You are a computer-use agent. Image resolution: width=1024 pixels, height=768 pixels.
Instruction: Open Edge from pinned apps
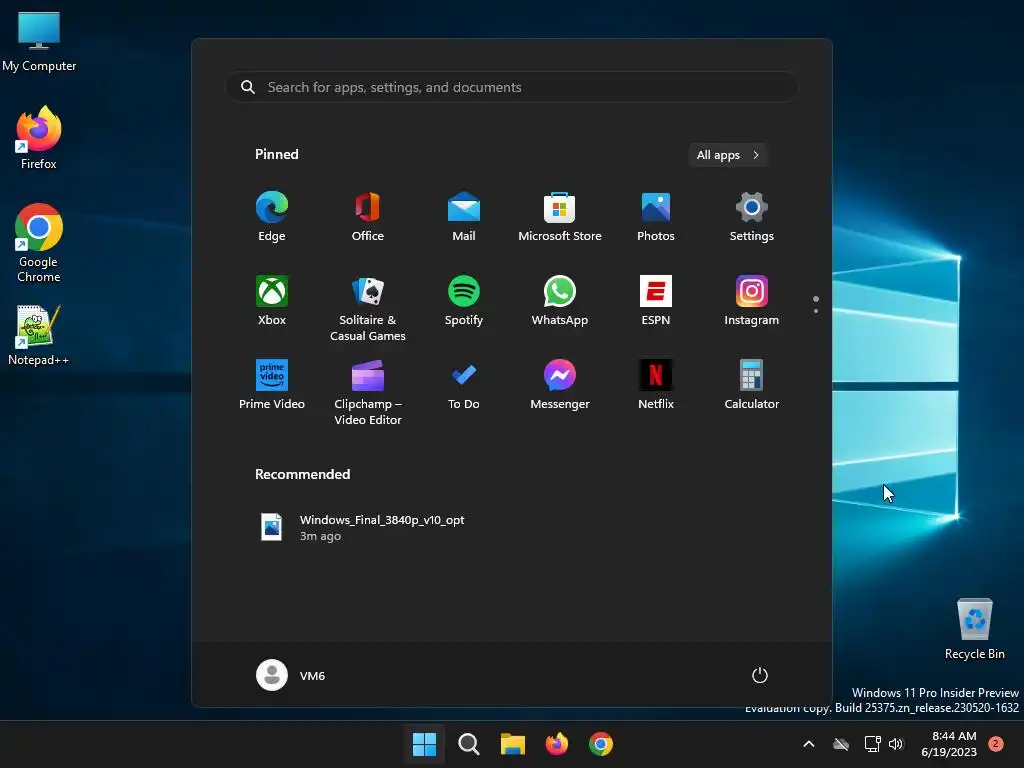tap(272, 217)
